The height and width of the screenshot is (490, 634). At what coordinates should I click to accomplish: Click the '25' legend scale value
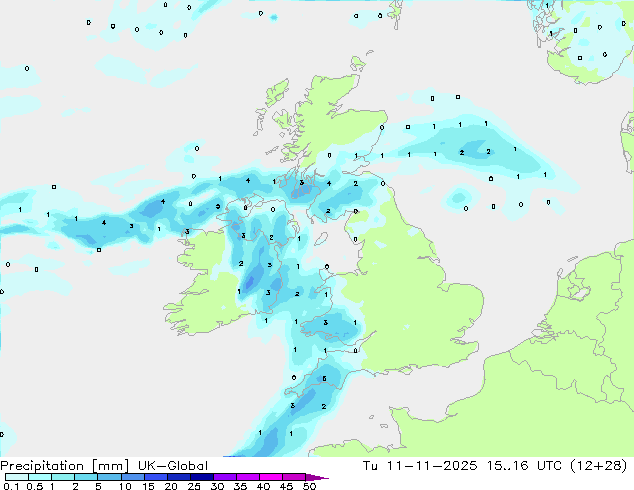(194, 486)
